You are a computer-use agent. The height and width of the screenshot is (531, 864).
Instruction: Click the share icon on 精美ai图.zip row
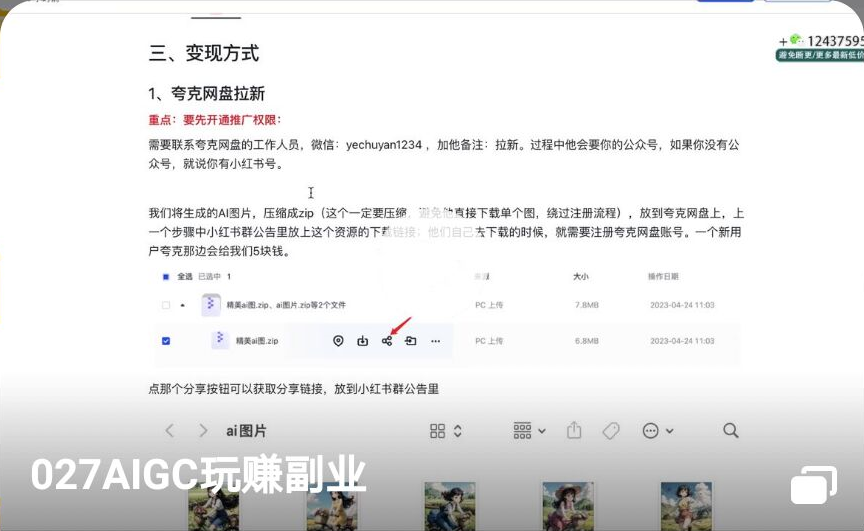387,341
